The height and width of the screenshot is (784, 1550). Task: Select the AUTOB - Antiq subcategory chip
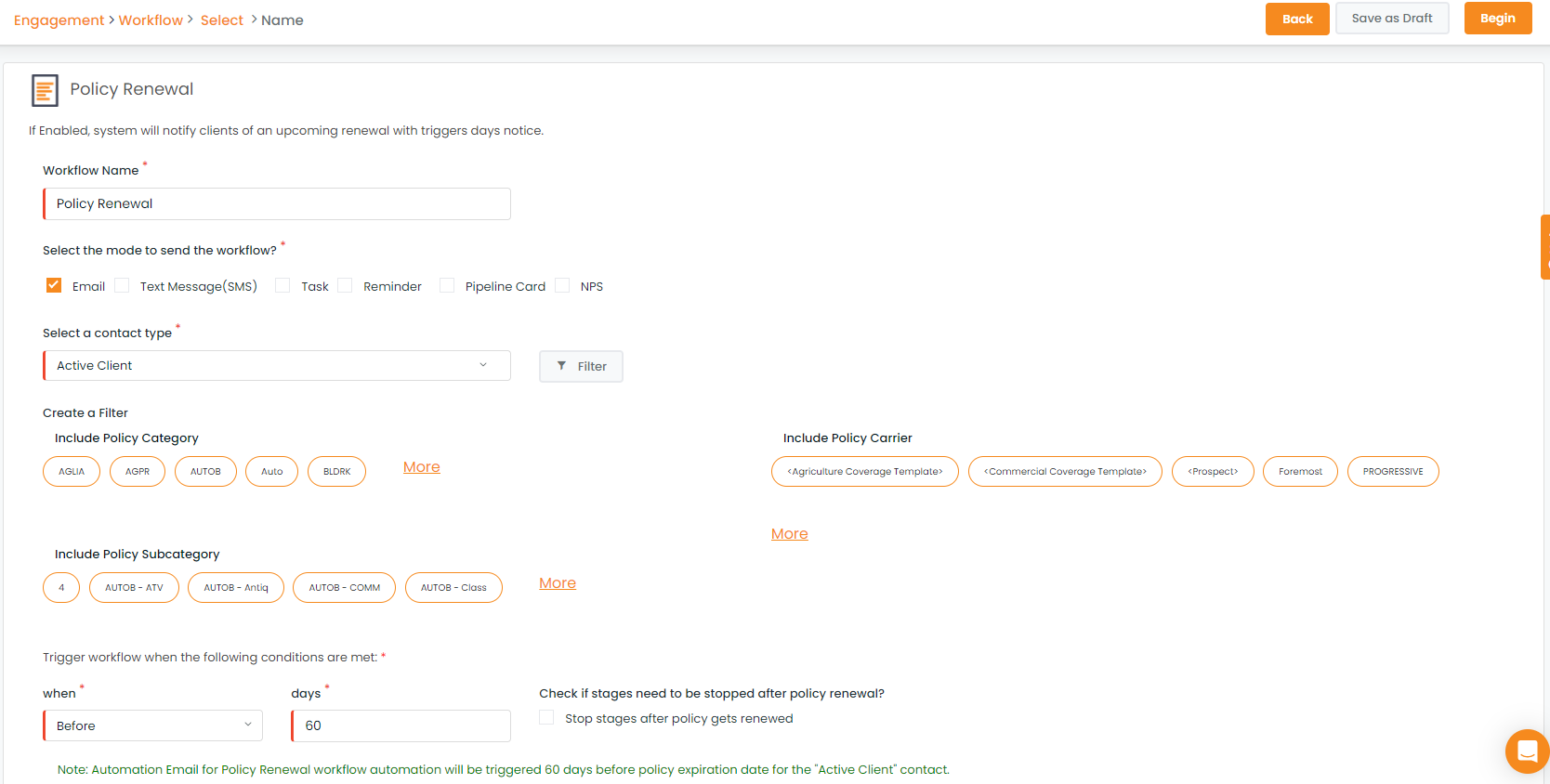click(236, 588)
